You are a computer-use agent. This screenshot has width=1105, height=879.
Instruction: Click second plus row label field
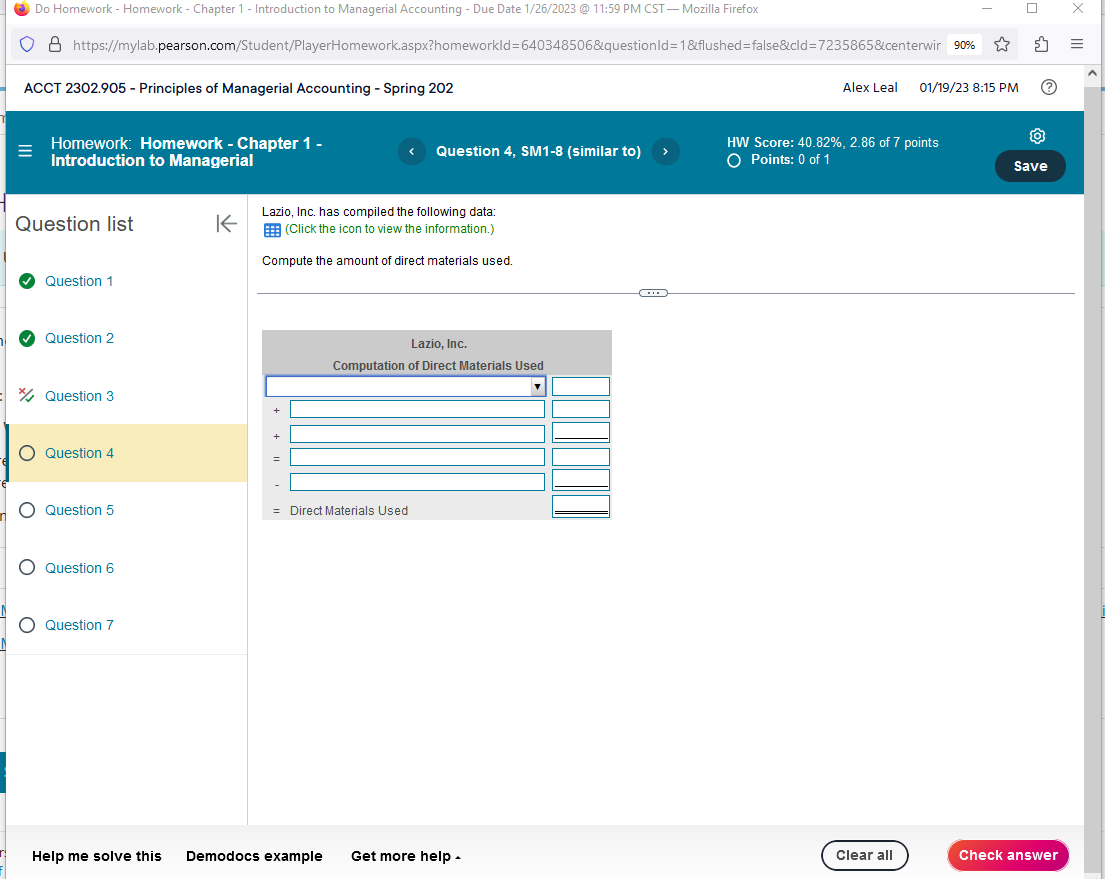417,434
